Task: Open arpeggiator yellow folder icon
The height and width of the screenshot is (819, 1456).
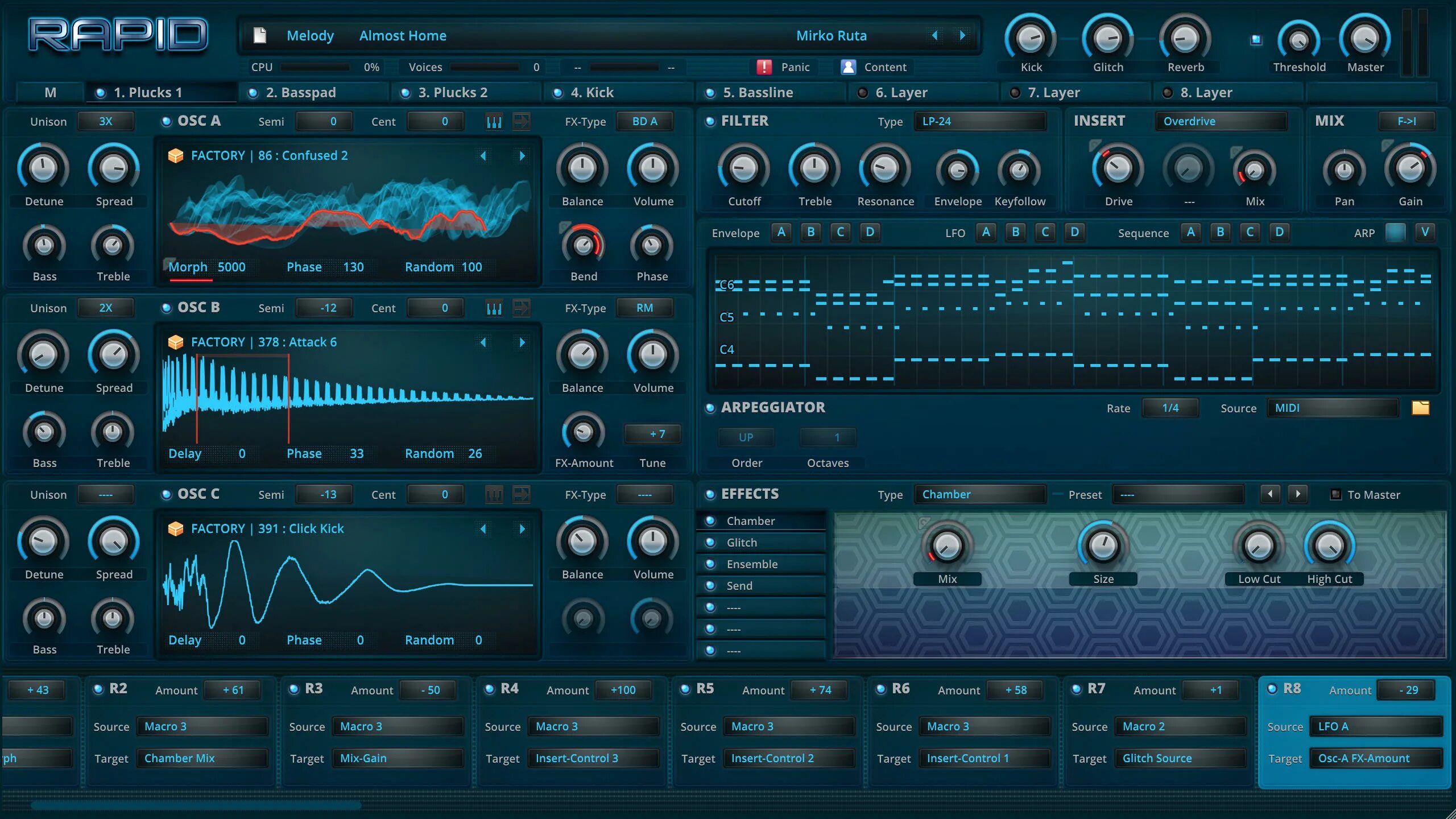Action: (1420, 408)
